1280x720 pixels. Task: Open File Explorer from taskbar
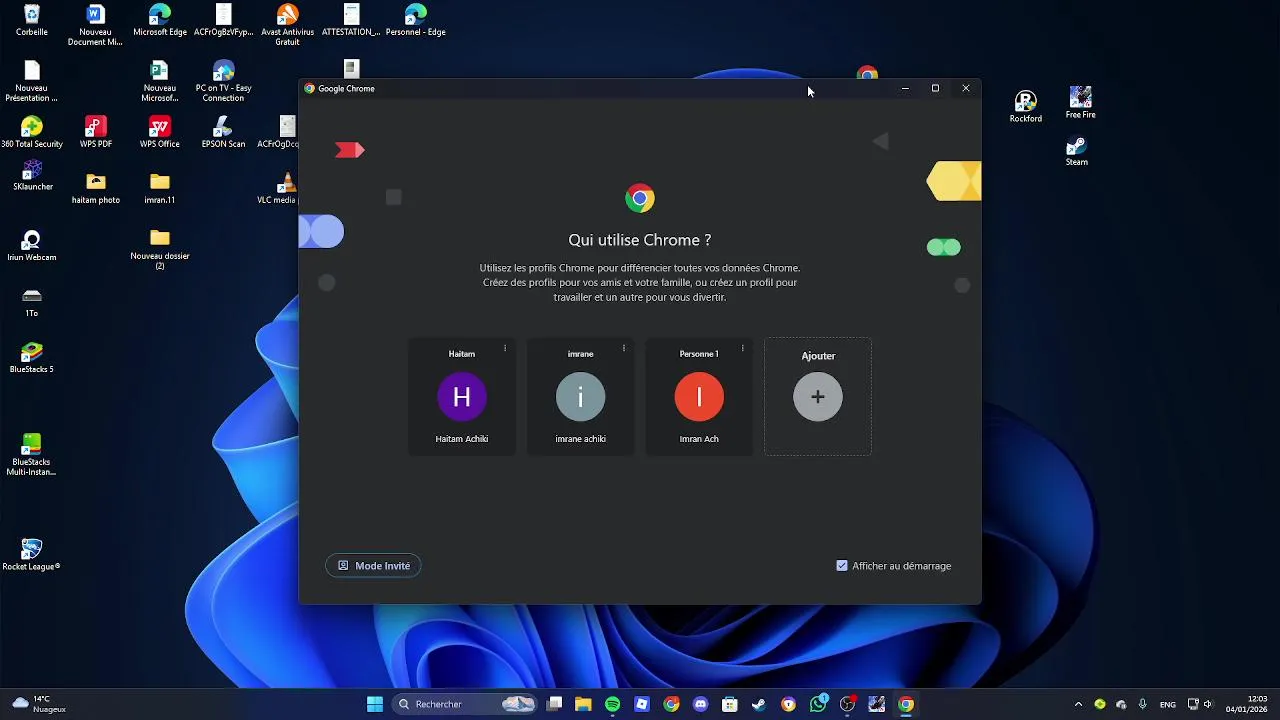583,704
